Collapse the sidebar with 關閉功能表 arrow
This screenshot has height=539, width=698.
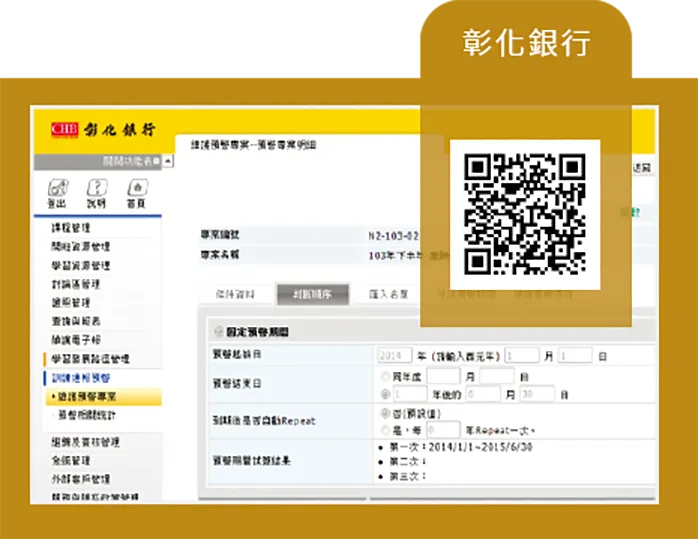[x=155, y=161]
